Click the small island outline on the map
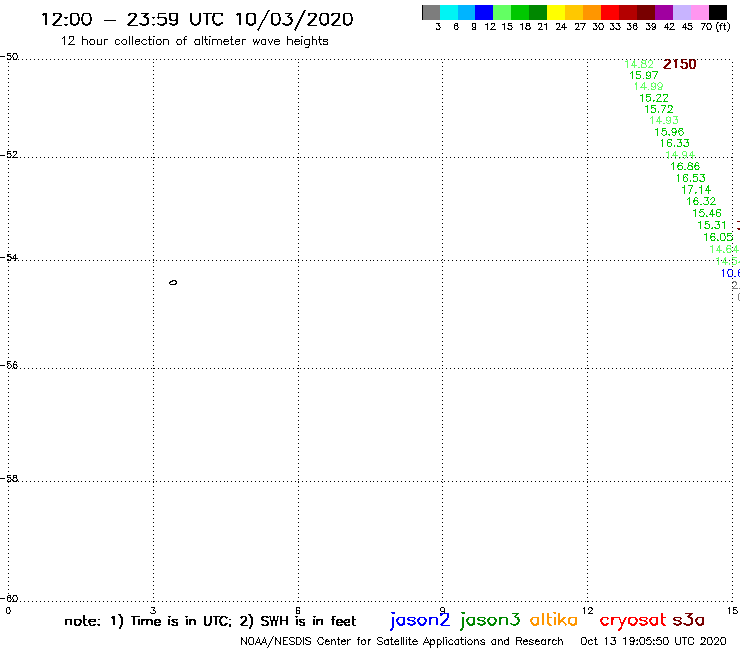 point(173,283)
